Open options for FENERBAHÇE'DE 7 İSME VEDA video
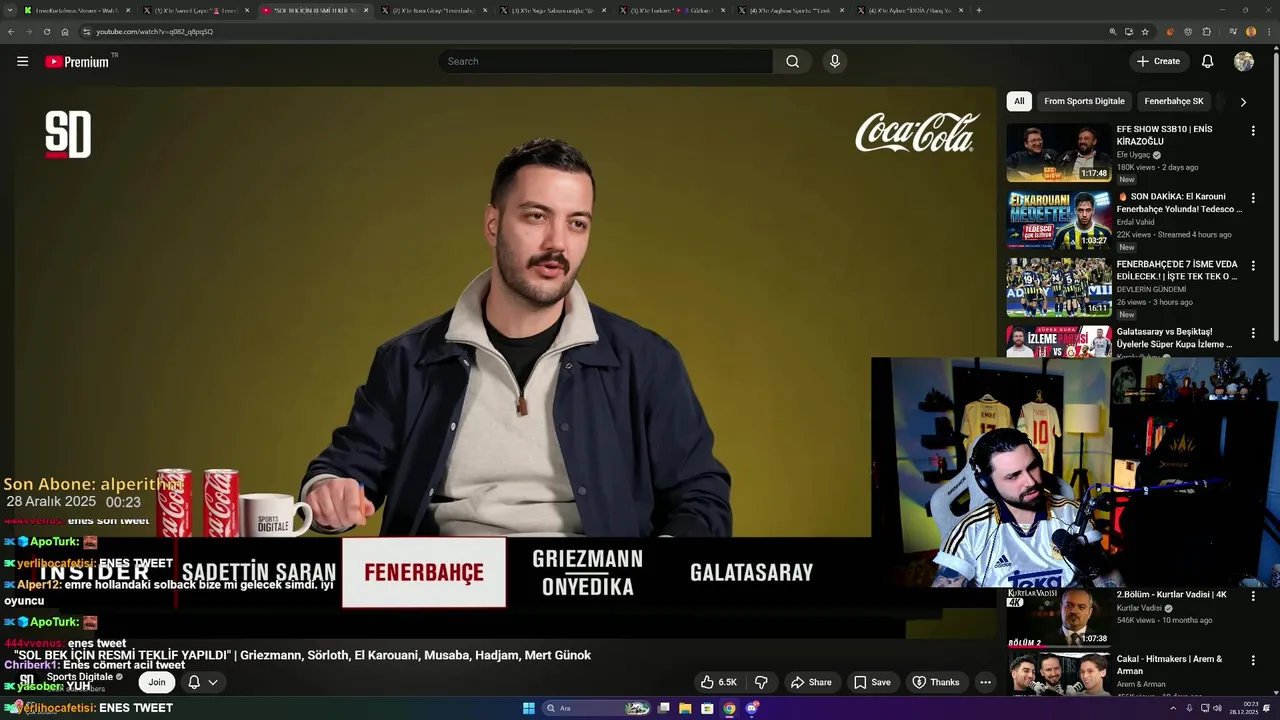Viewport: 1280px width, 720px height. (x=1253, y=266)
